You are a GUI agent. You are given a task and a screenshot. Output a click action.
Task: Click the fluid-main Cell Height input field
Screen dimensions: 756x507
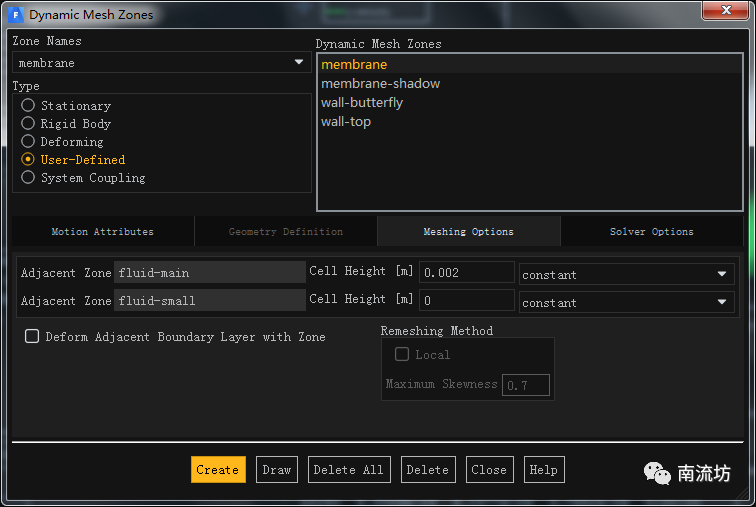tap(465, 273)
